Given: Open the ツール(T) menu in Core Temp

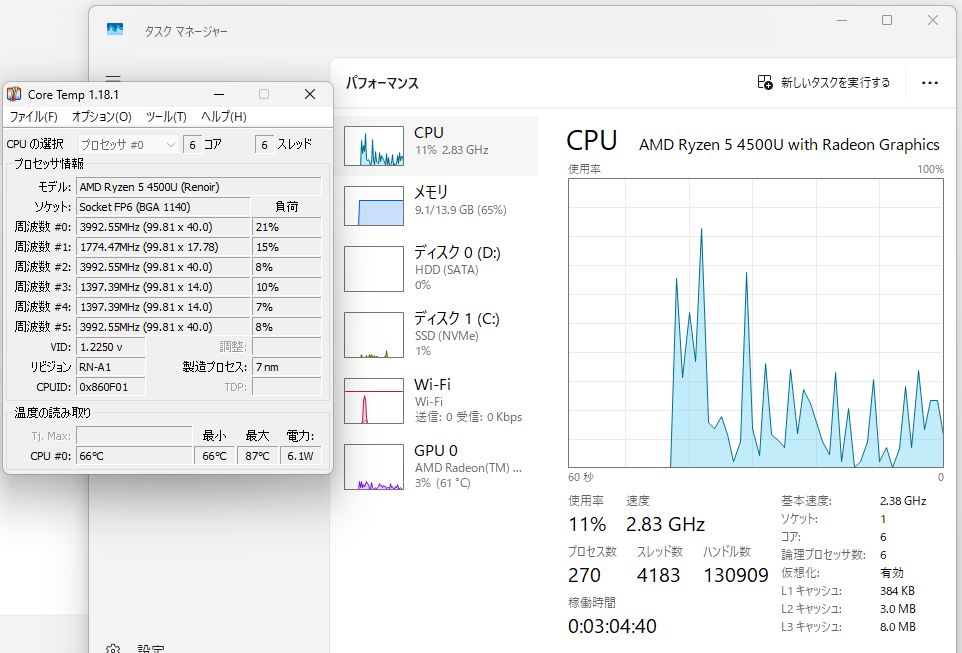Looking at the screenshot, I should [166, 117].
